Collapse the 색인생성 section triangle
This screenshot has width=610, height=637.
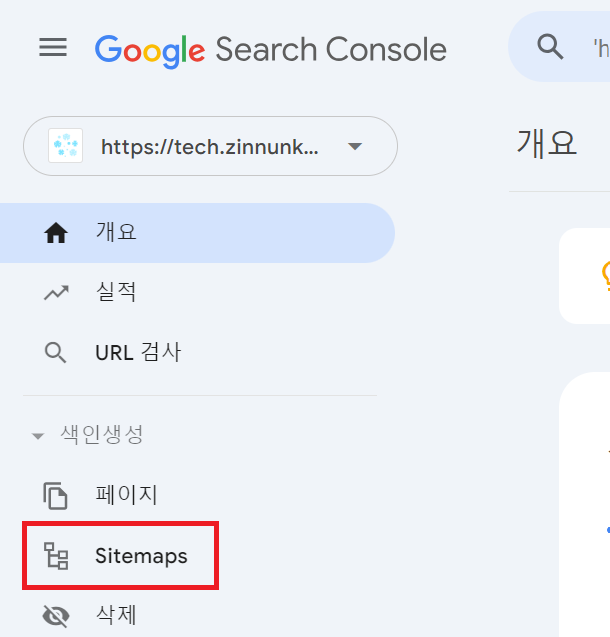coord(38,436)
